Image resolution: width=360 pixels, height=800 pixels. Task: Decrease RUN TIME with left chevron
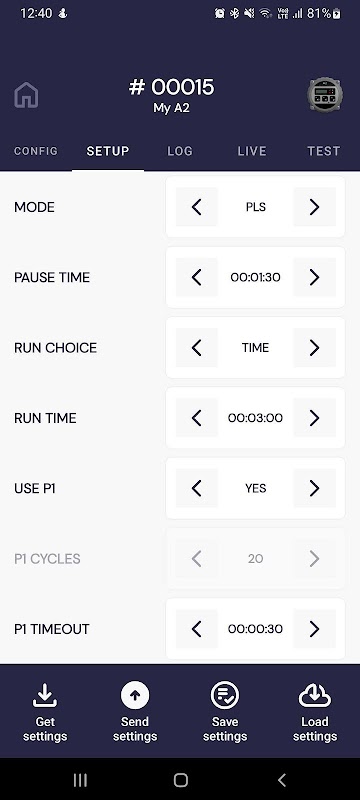[x=197, y=418]
